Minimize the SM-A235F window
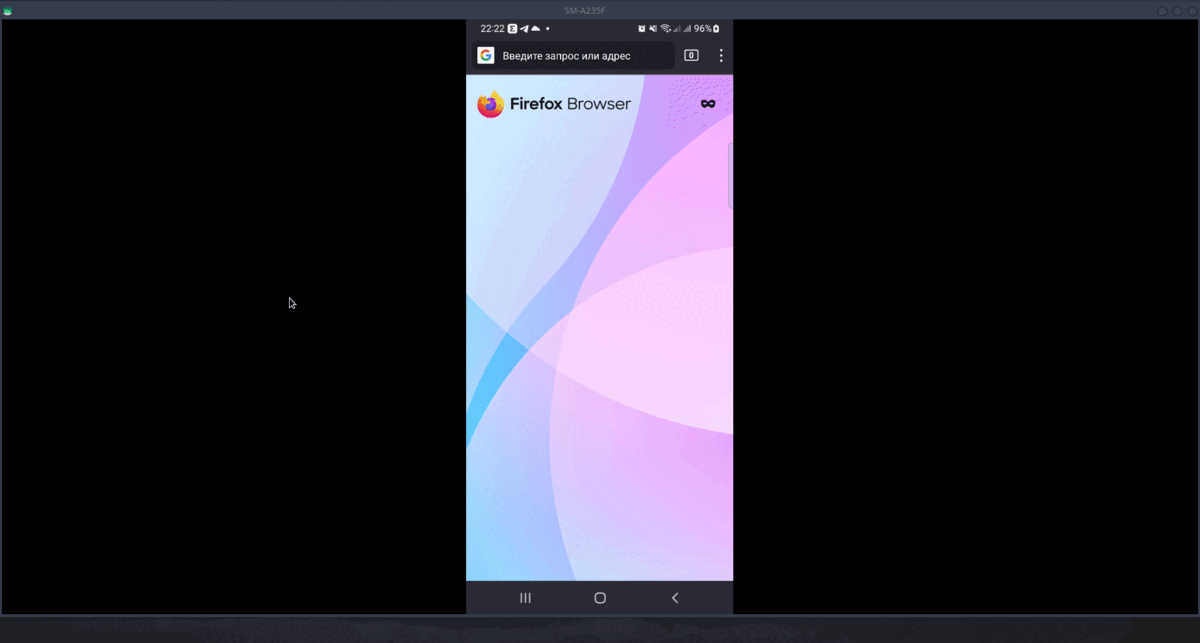Image resolution: width=1200 pixels, height=643 pixels. point(1162,10)
